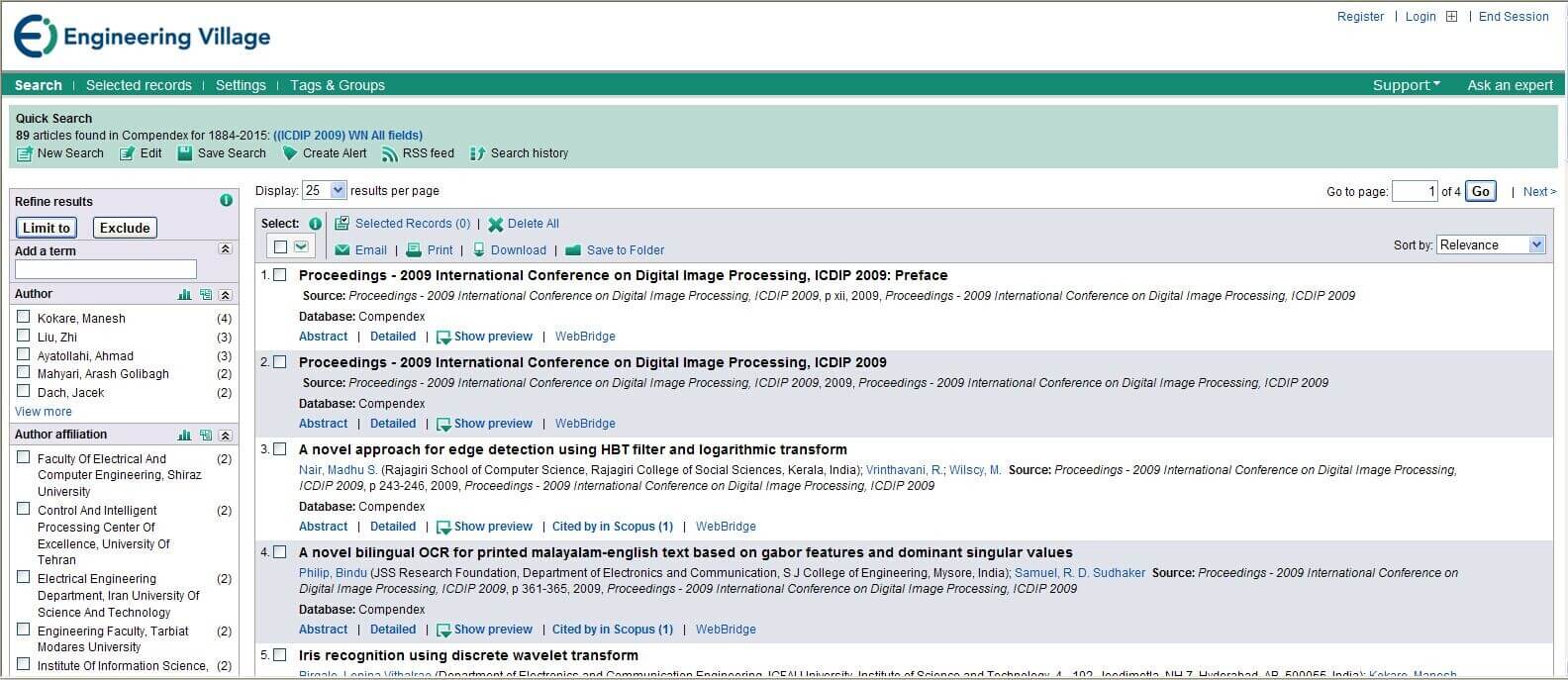The image size is (1568, 680).
Task: Select result 4 checkbox (bilingual OCR)
Action: (x=280, y=552)
